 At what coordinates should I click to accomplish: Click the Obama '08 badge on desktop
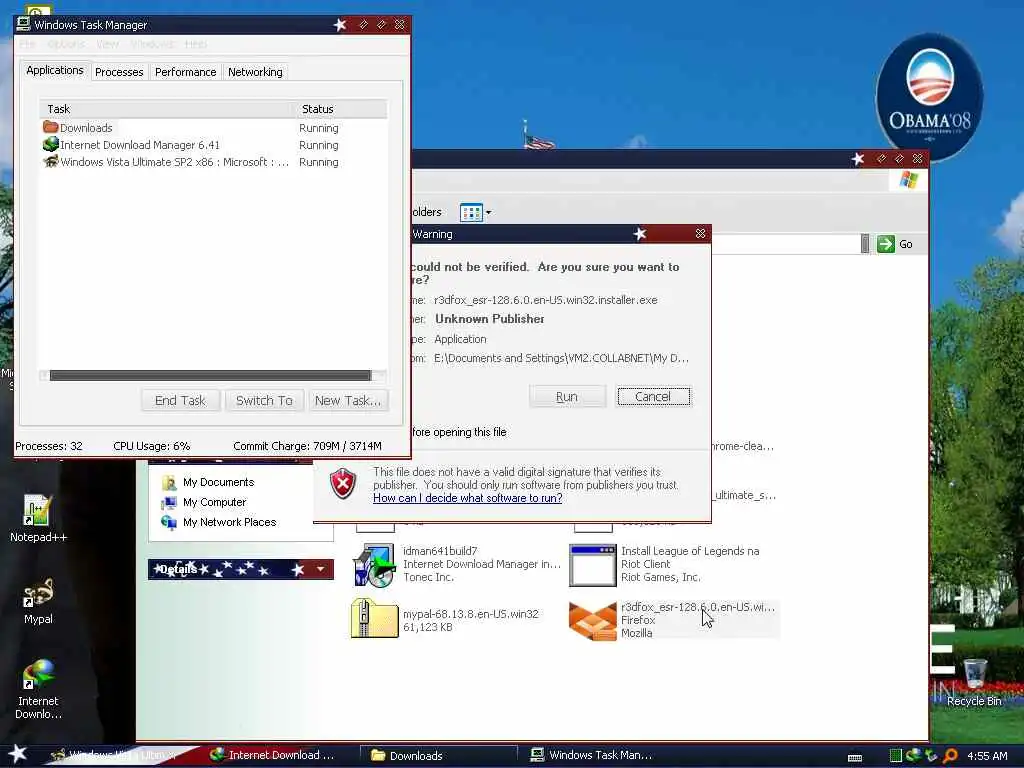click(929, 97)
